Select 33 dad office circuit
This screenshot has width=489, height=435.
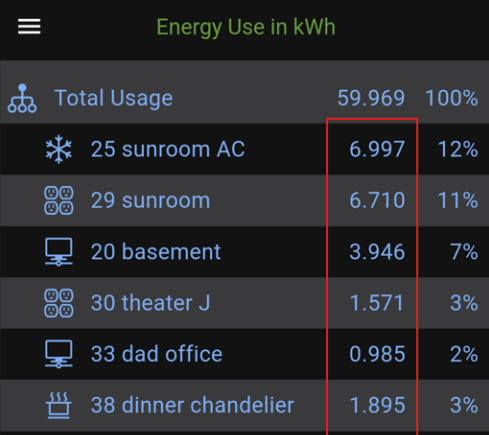click(x=244, y=354)
